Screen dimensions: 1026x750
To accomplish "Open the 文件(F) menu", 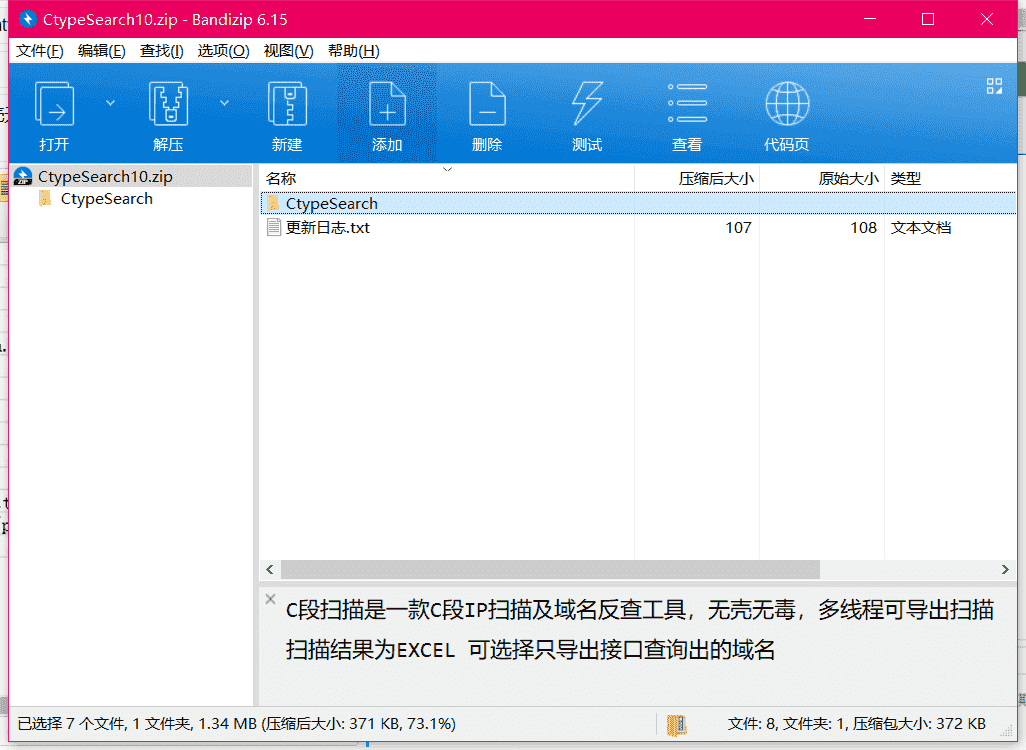I will [39, 51].
